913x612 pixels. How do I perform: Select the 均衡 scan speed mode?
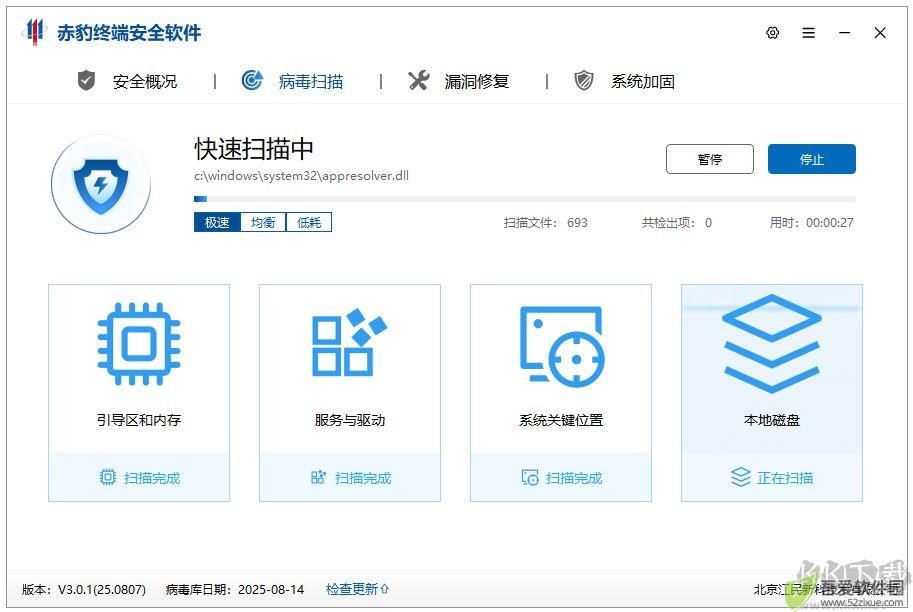[x=263, y=222]
